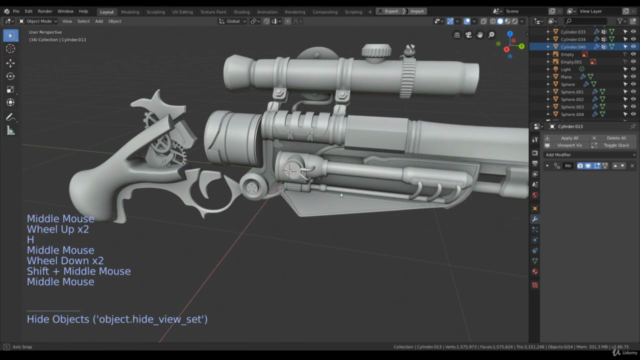Screen dimensions: 640x360
Task: Expand the Sphere.004 outliner row
Action: (548, 114)
